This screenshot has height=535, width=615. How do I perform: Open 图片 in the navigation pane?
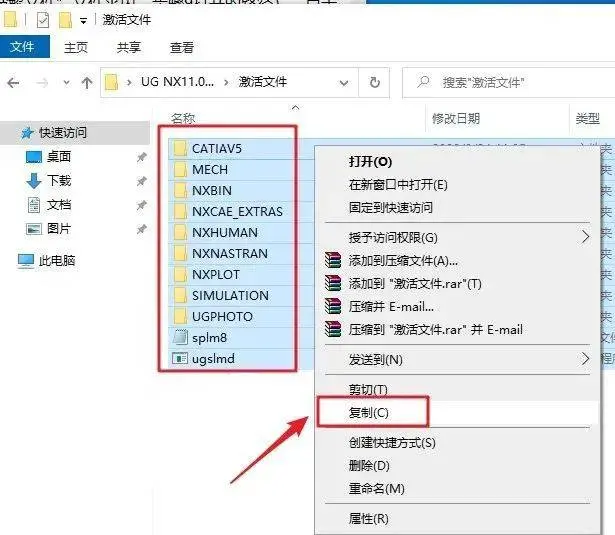pos(59,228)
